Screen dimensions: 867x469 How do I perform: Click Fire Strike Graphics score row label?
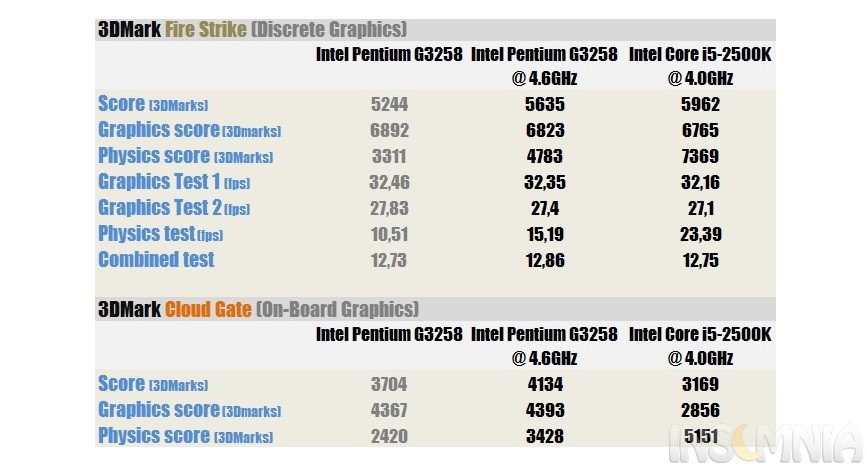pyautogui.click(x=190, y=130)
